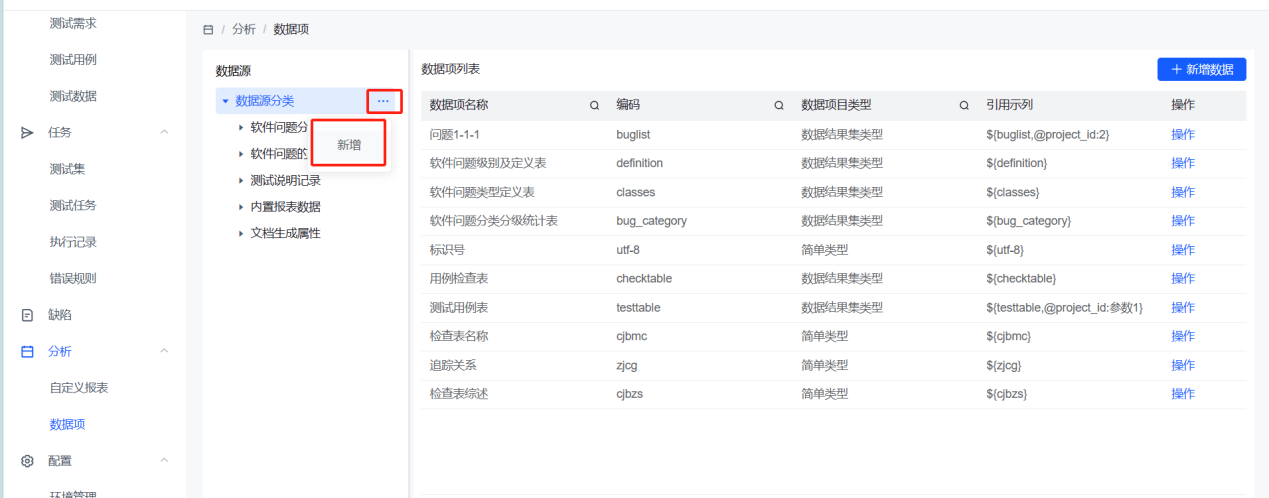Image resolution: width=1269 pixels, height=498 pixels.
Task: Click the 新增数据 button
Action: tap(1201, 69)
